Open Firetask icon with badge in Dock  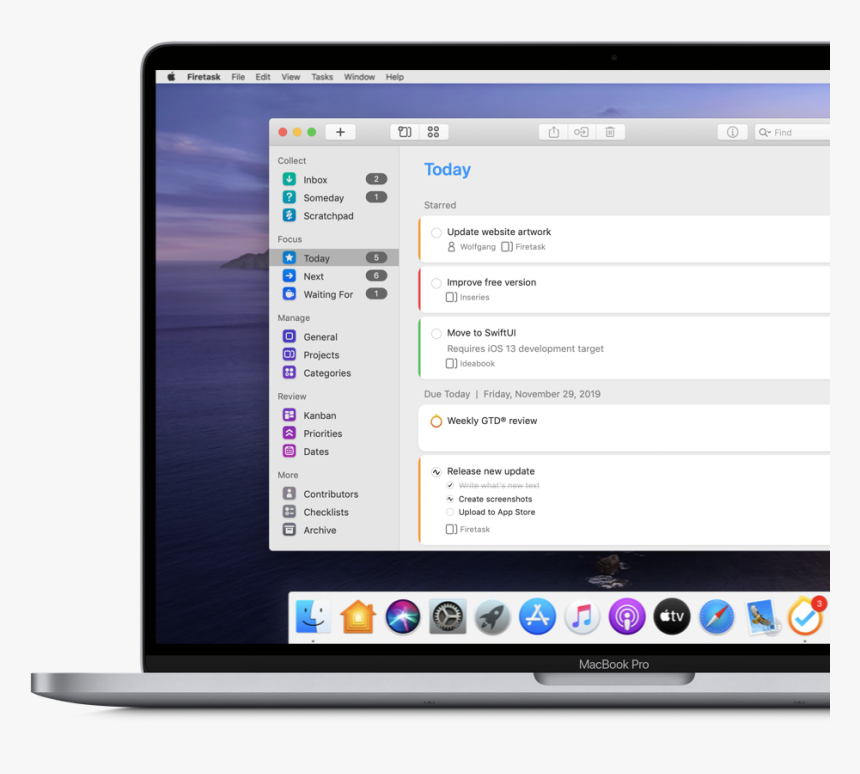point(806,617)
